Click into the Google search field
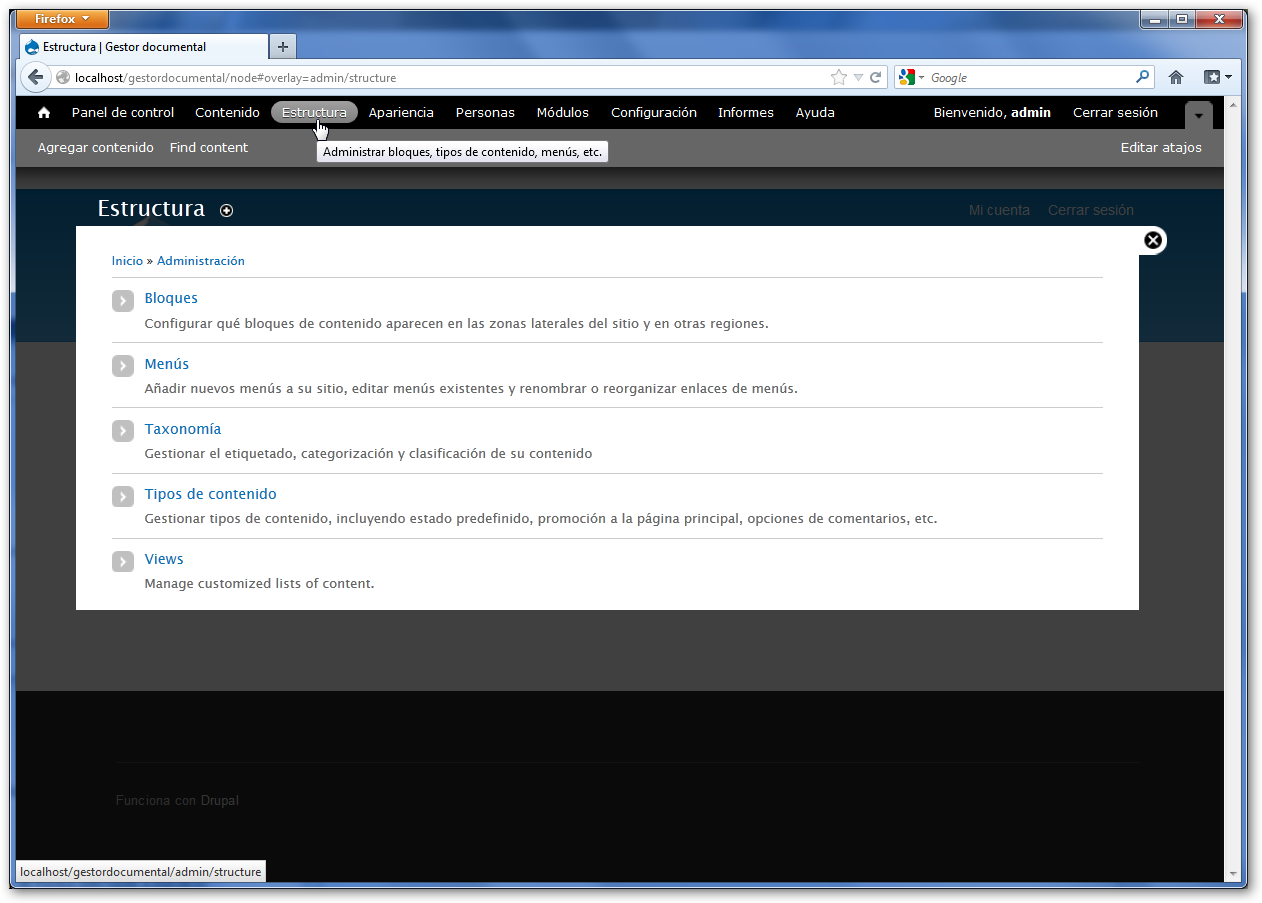 pyautogui.click(x=1030, y=77)
